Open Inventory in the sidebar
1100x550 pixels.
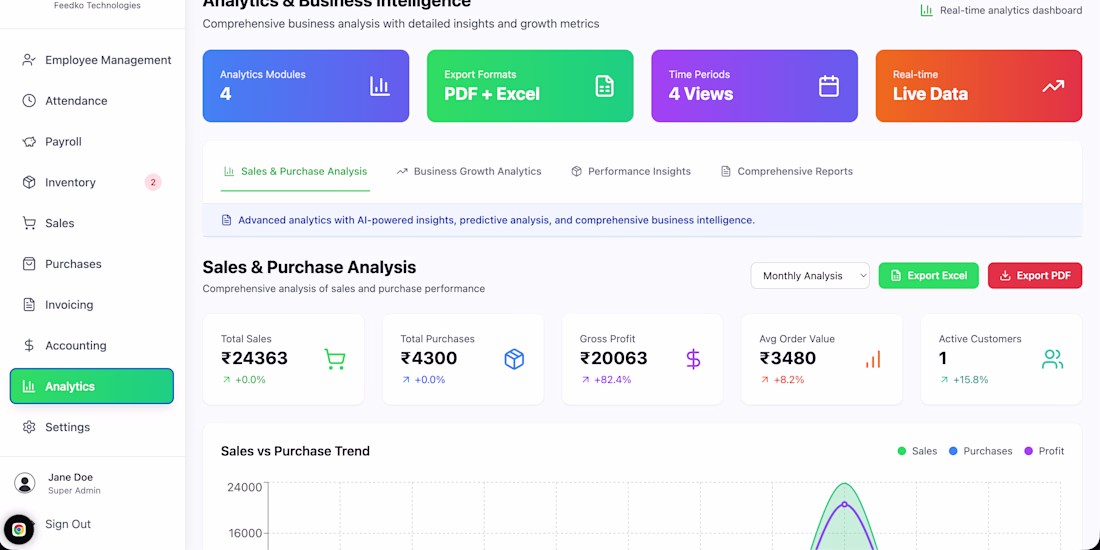click(x=70, y=182)
